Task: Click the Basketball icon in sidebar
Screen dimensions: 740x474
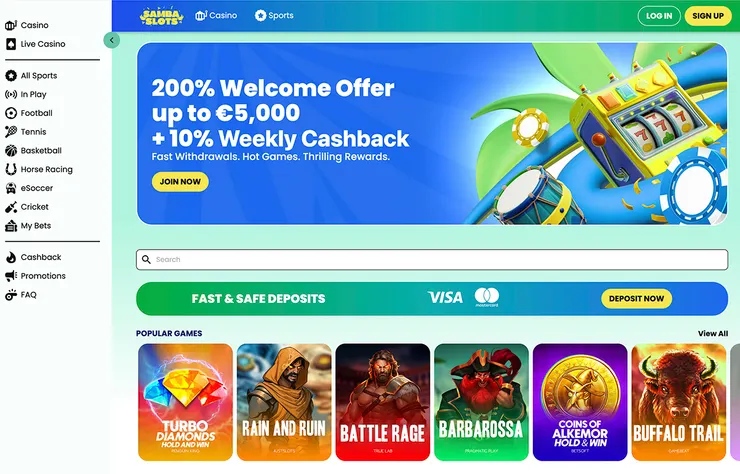Action: click(11, 151)
